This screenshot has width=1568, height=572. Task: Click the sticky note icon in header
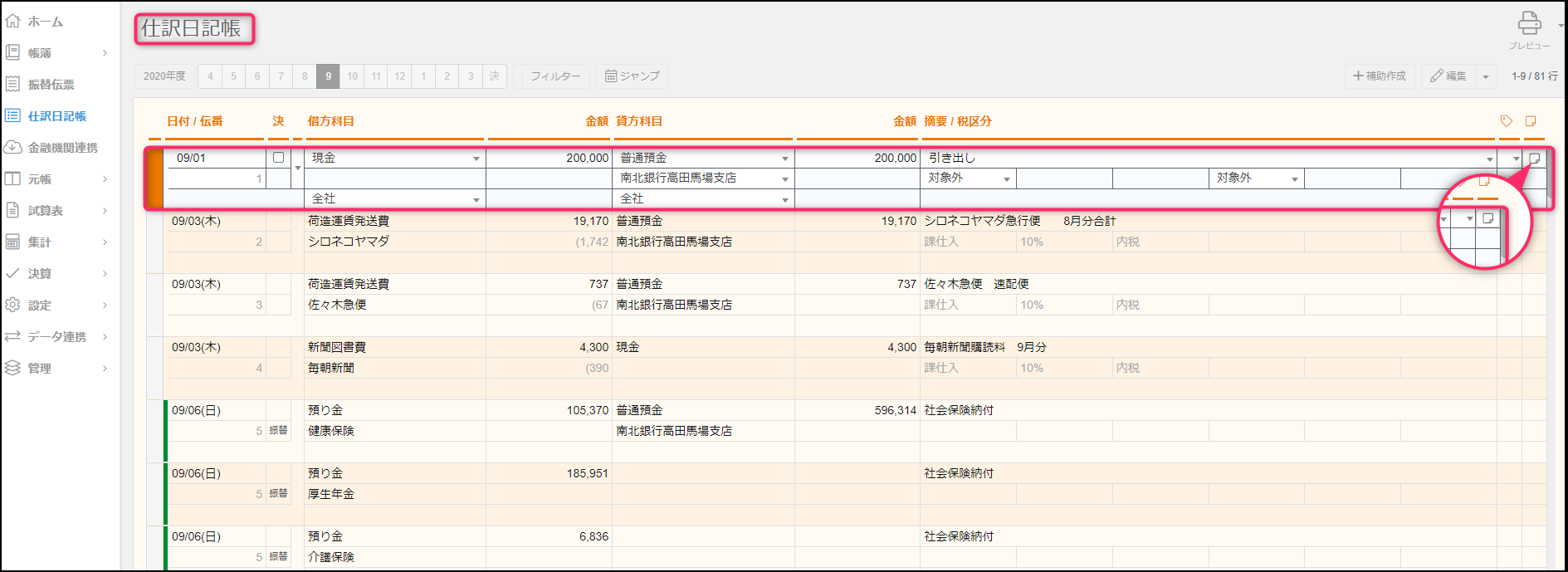(x=1531, y=121)
